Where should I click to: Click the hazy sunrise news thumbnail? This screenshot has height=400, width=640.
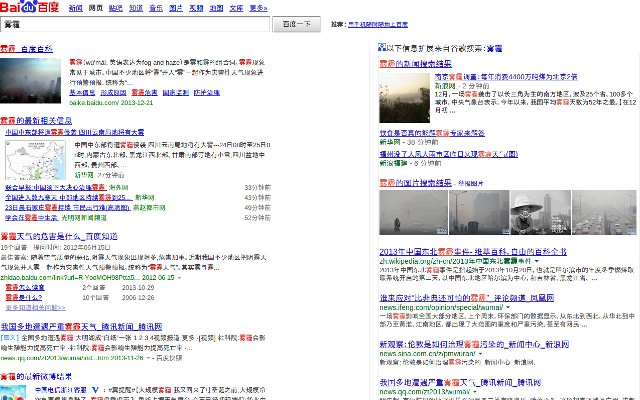point(404,98)
